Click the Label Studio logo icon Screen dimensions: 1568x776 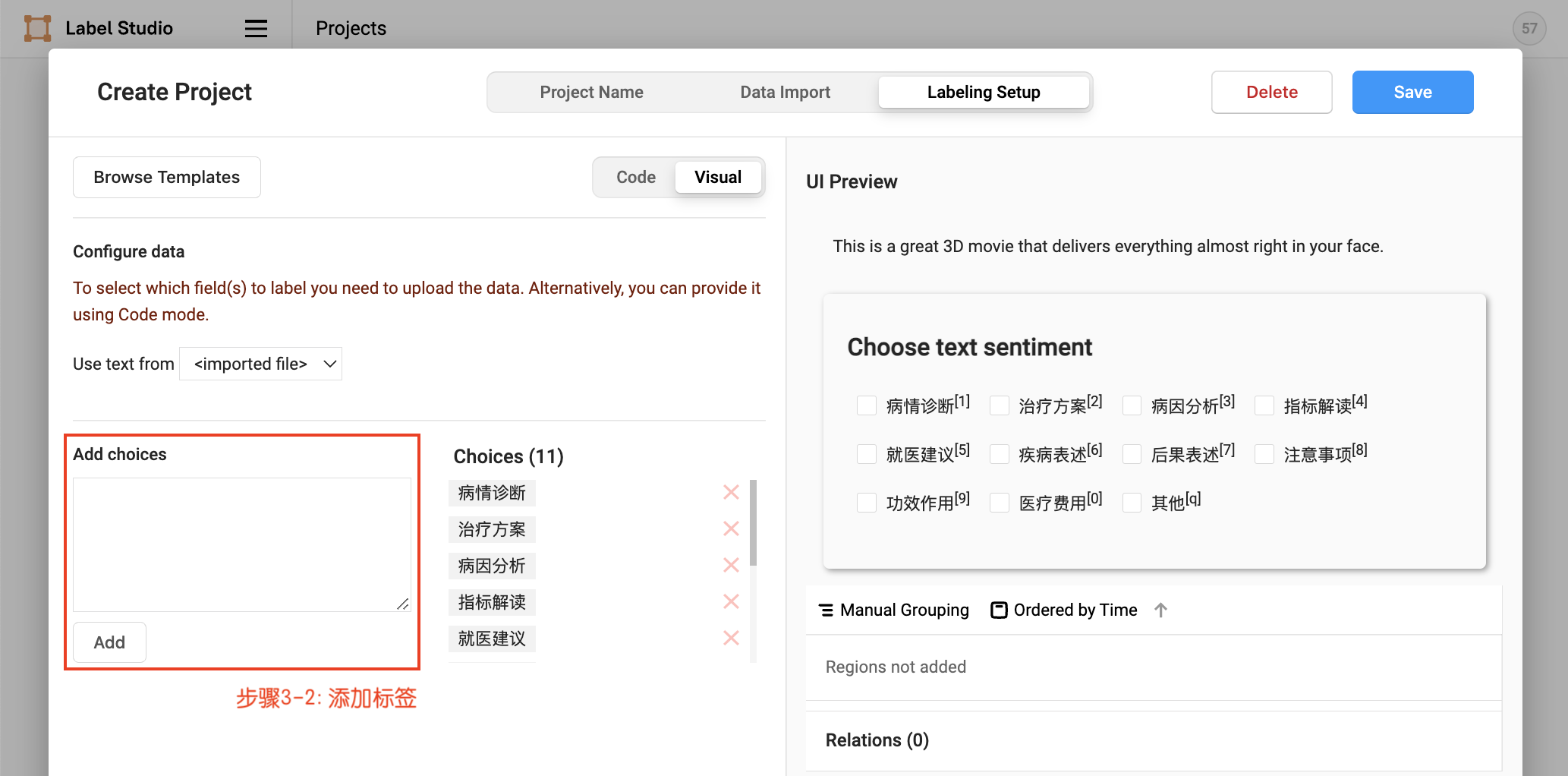(x=37, y=28)
